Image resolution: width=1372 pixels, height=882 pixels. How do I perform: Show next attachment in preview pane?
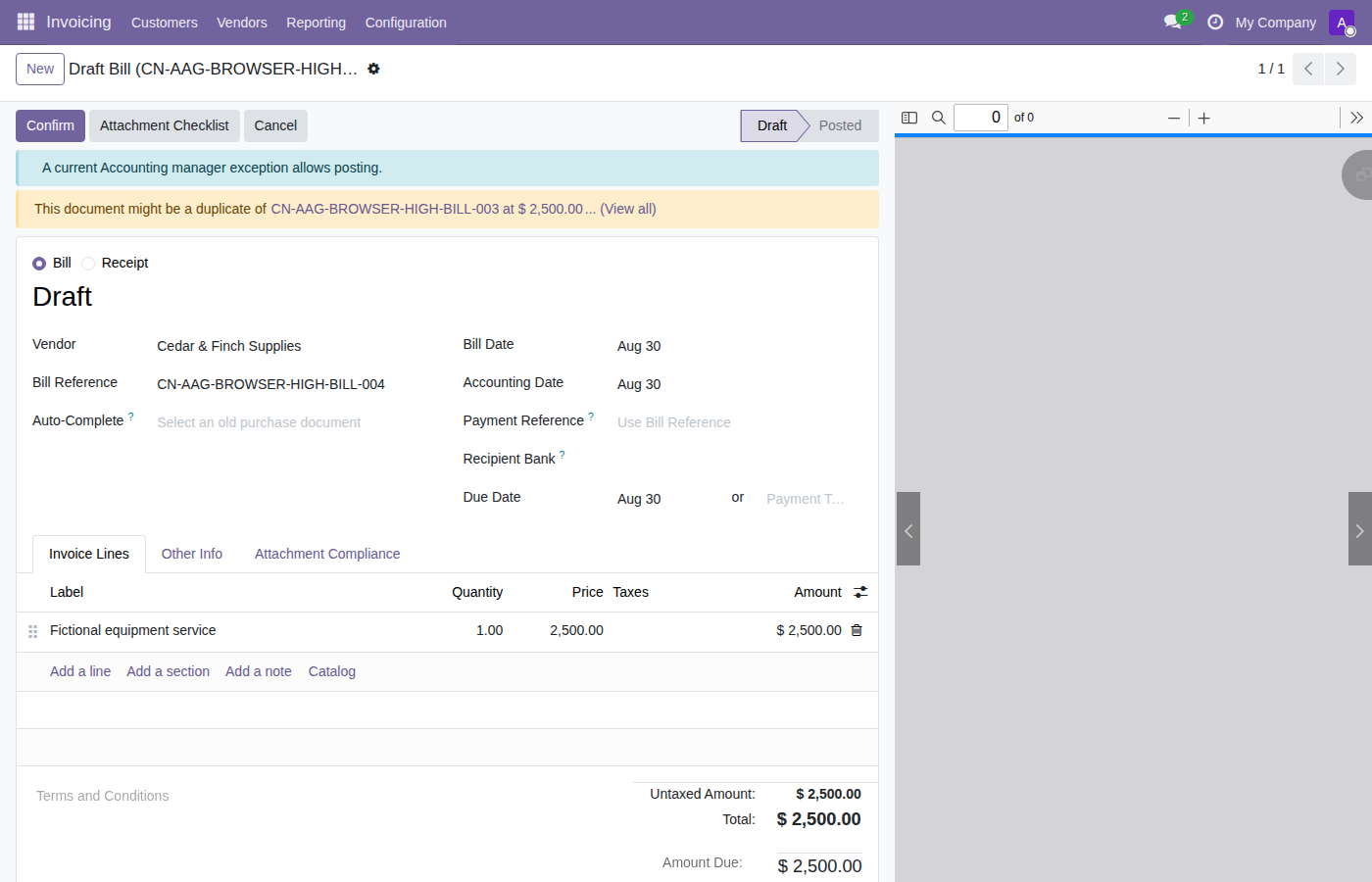pyautogui.click(x=1359, y=529)
